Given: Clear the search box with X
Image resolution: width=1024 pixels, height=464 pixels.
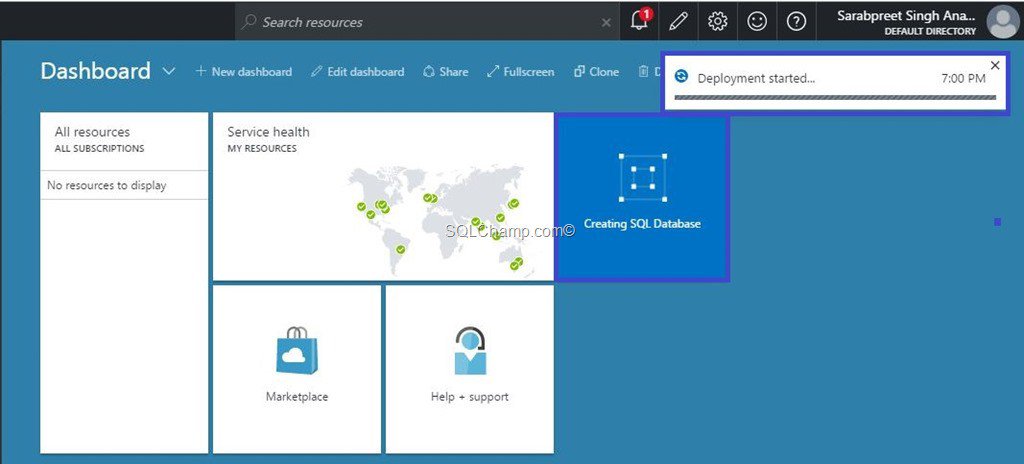Looking at the screenshot, I should click(x=606, y=22).
